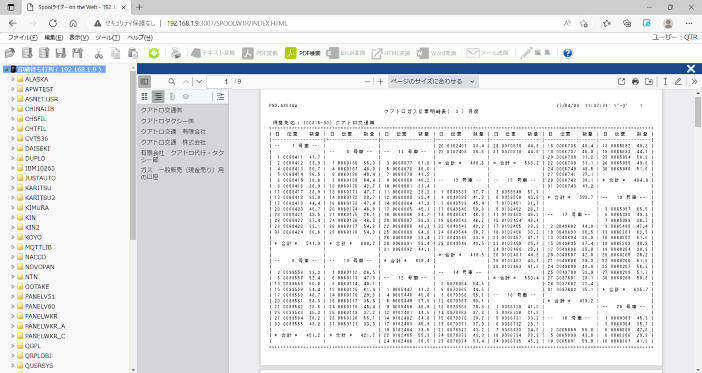Click the PDF viewer open-in-new-window icon
Screen dimensions: 702x373
point(621,81)
